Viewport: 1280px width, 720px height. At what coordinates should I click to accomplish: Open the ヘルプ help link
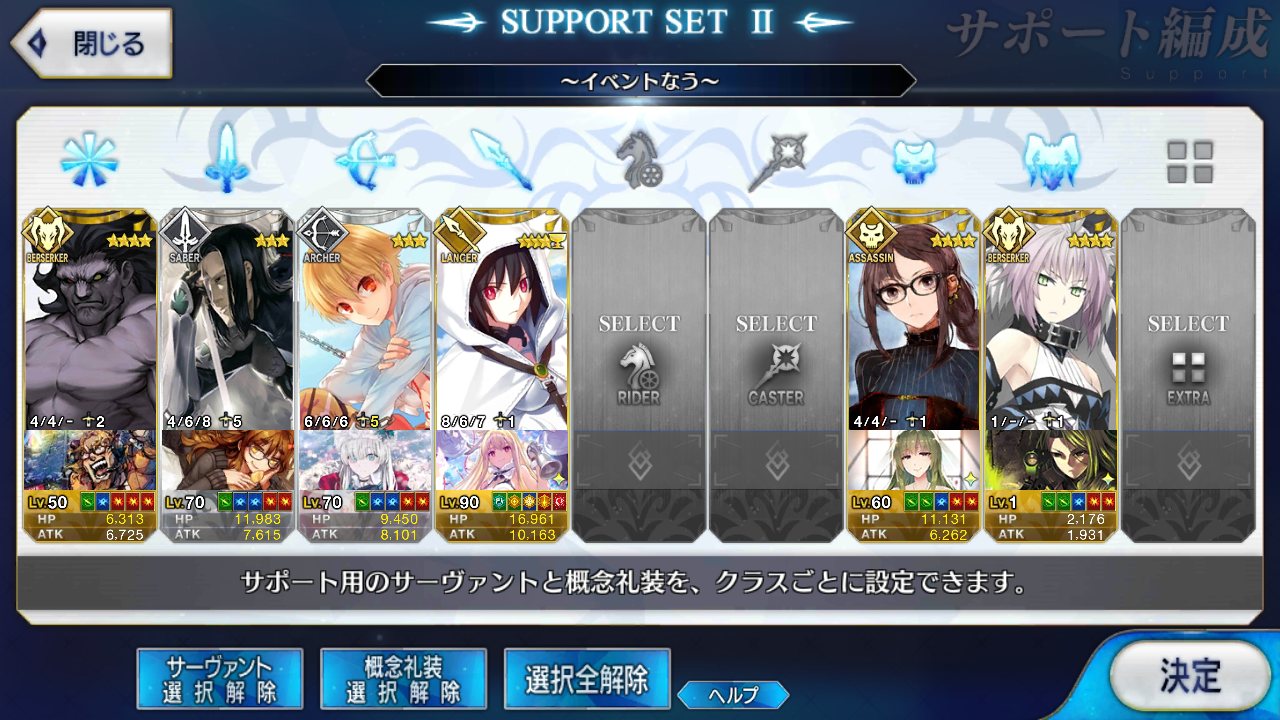click(x=733, y=695)
